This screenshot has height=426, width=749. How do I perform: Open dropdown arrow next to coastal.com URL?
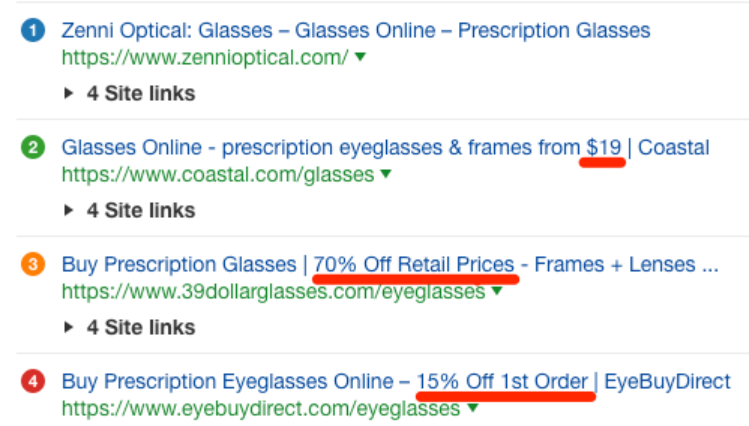386,174
